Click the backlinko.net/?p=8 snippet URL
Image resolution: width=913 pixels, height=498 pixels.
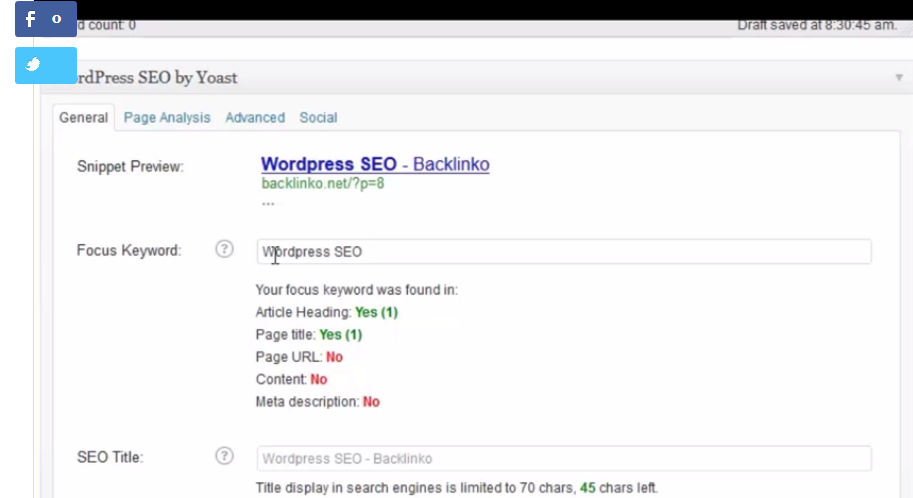click(x=323, y=183)
